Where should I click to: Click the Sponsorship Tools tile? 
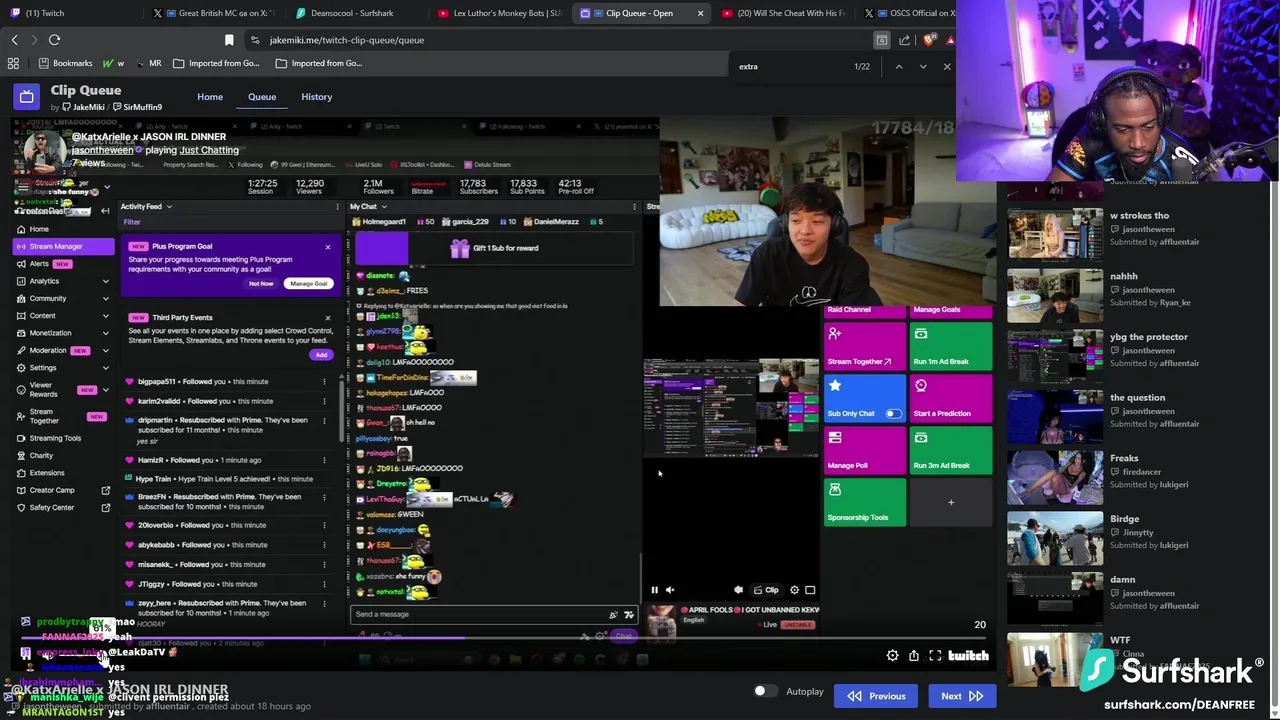[x=866, y=501]
